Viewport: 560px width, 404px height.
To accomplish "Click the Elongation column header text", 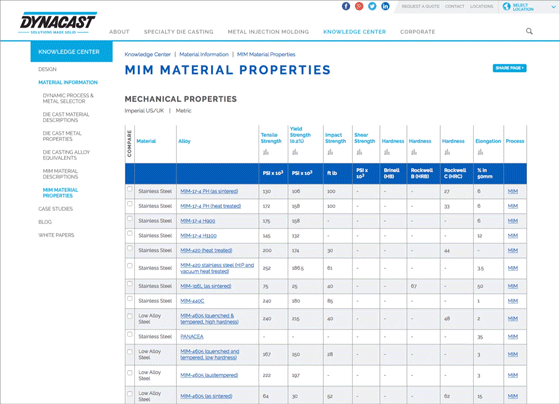I will coord(488,141).
